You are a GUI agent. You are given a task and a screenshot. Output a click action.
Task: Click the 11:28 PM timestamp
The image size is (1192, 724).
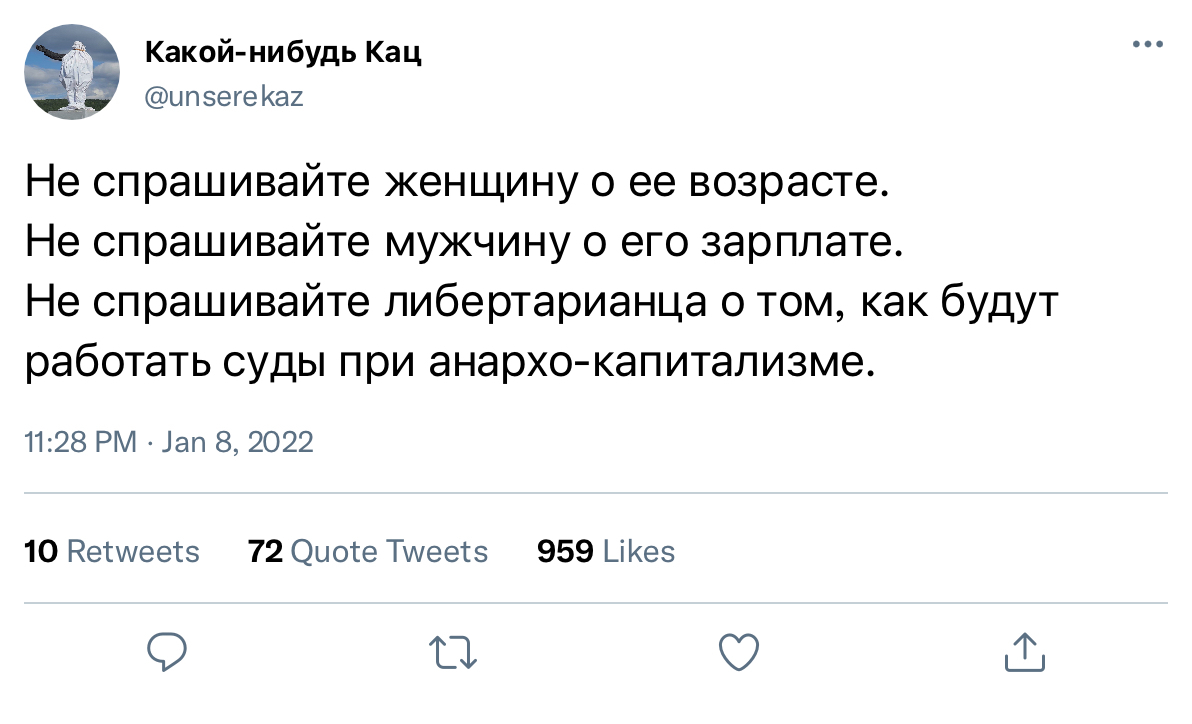(x=80, y=442)
